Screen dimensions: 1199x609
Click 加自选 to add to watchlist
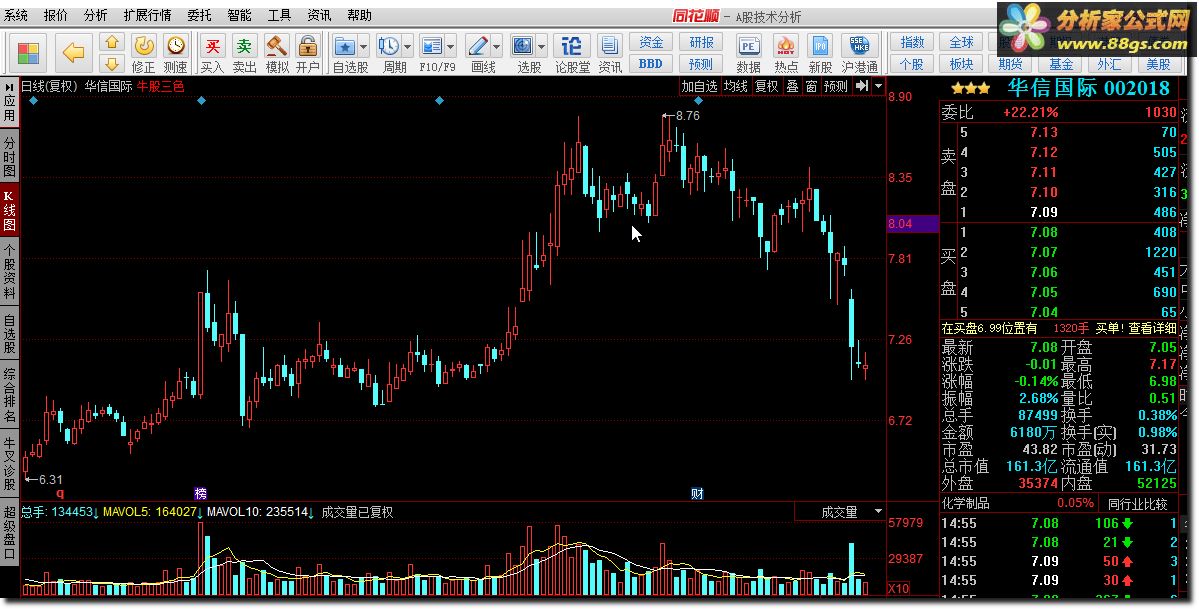tap(700, 86)
